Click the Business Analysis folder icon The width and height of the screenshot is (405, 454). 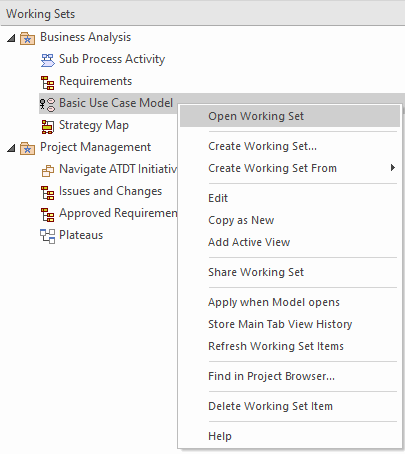(27, 38)
